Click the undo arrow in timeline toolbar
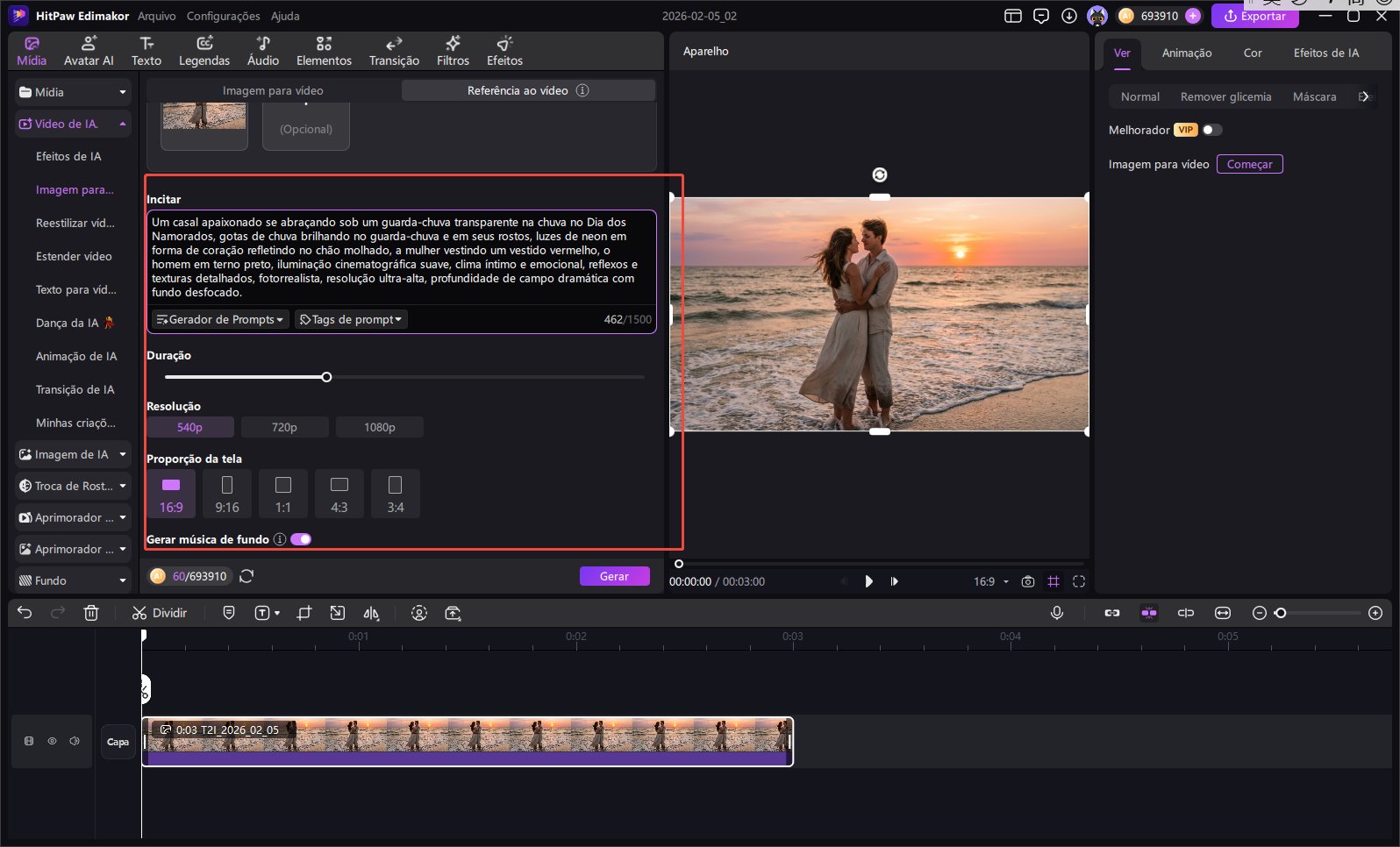This screenshot has width=1400, height=847. (25, 613)
